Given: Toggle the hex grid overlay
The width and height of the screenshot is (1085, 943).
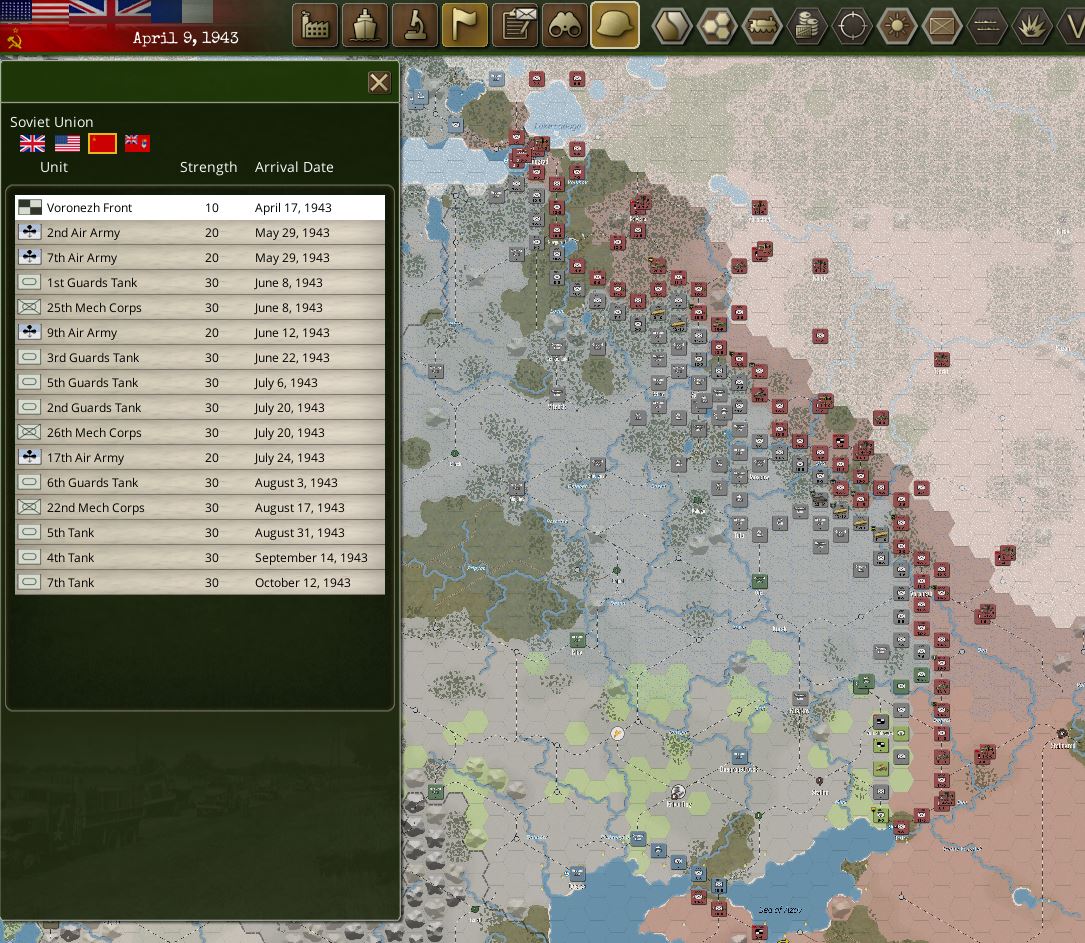Looking at the screenshot, I should coord(716,26).
